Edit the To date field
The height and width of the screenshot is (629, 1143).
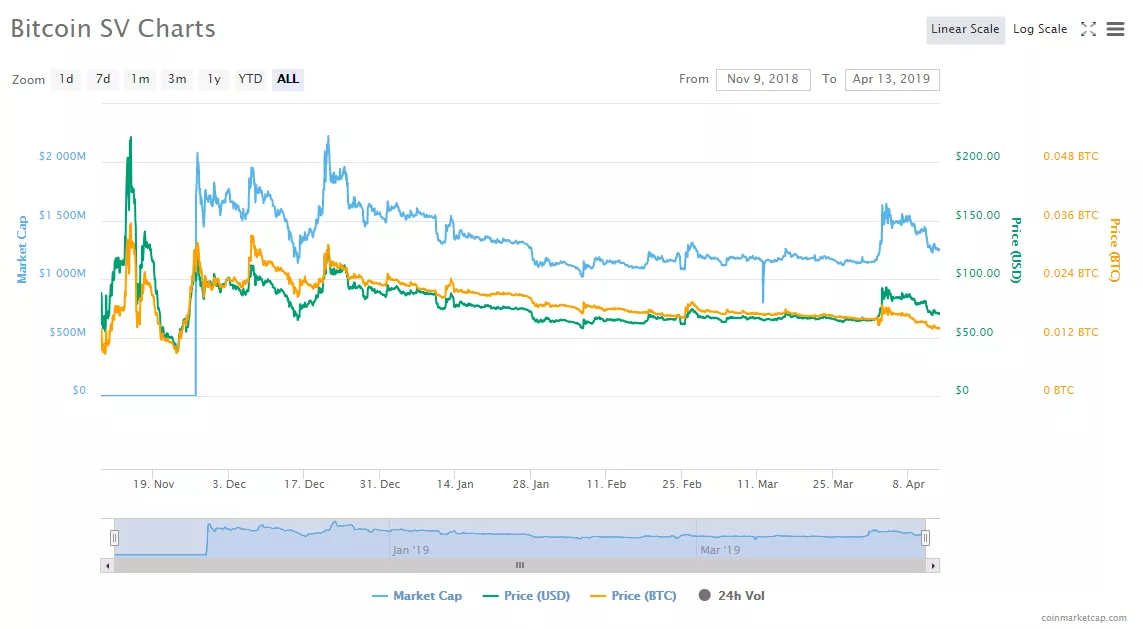pos(892,79)
